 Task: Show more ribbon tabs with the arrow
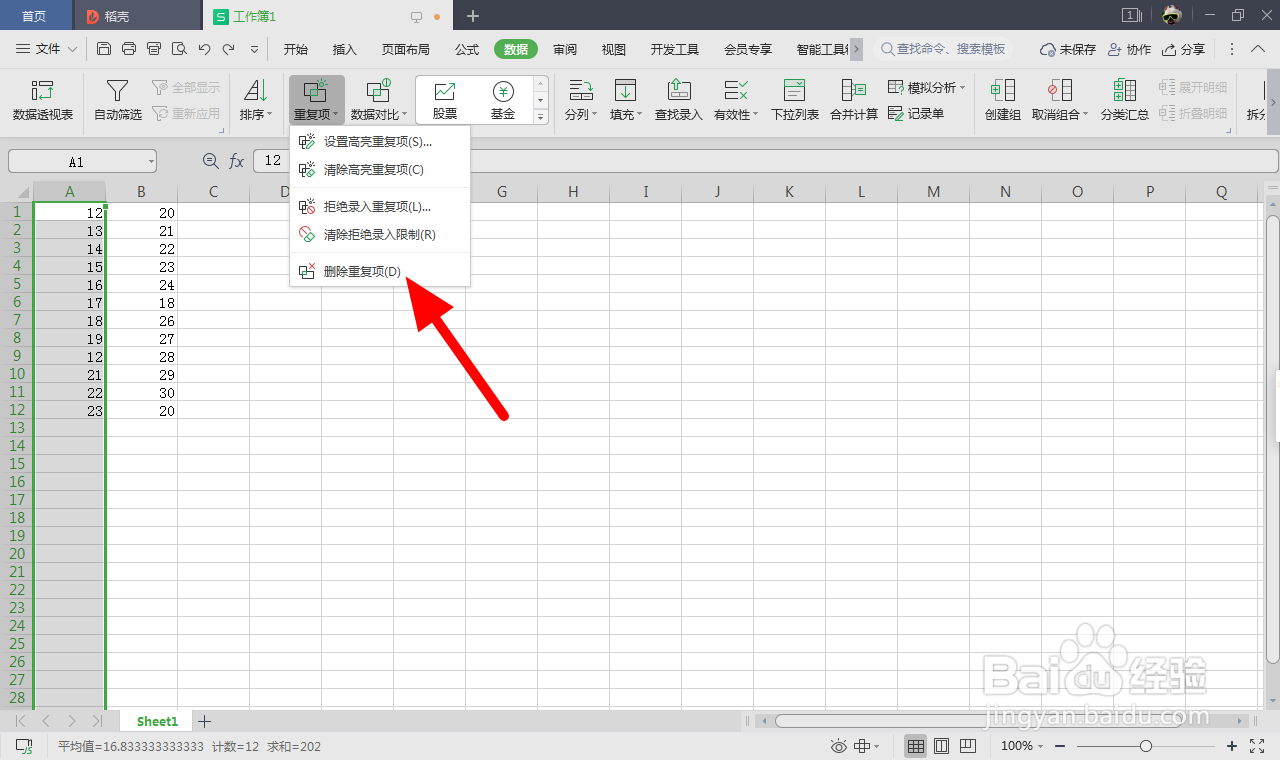(x=856, y=49)
